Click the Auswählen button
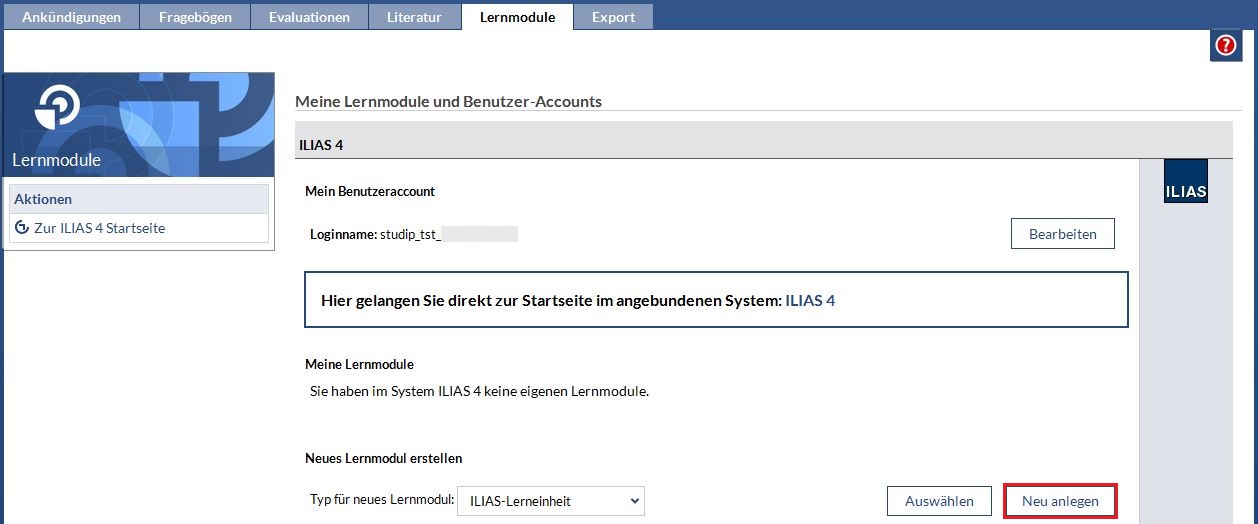This screenshot has height=524, width=1258. click(x=939, y=501)
